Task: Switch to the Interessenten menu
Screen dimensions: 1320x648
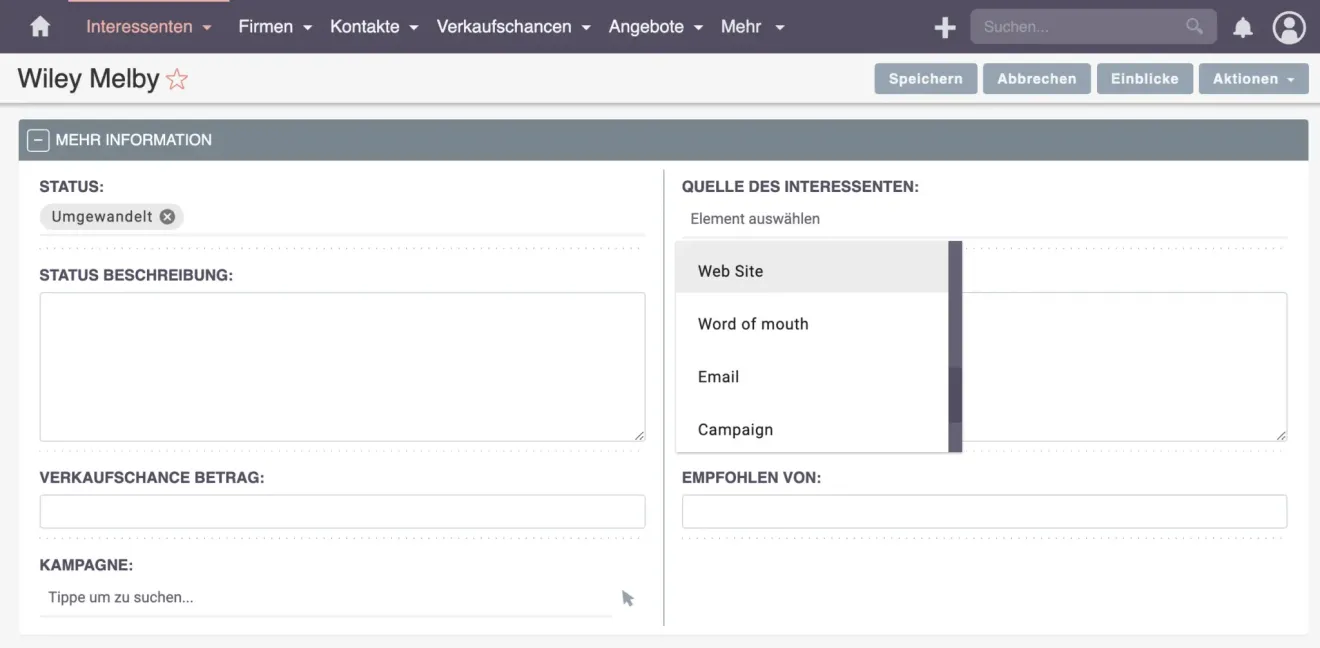Action: [139, 27]
